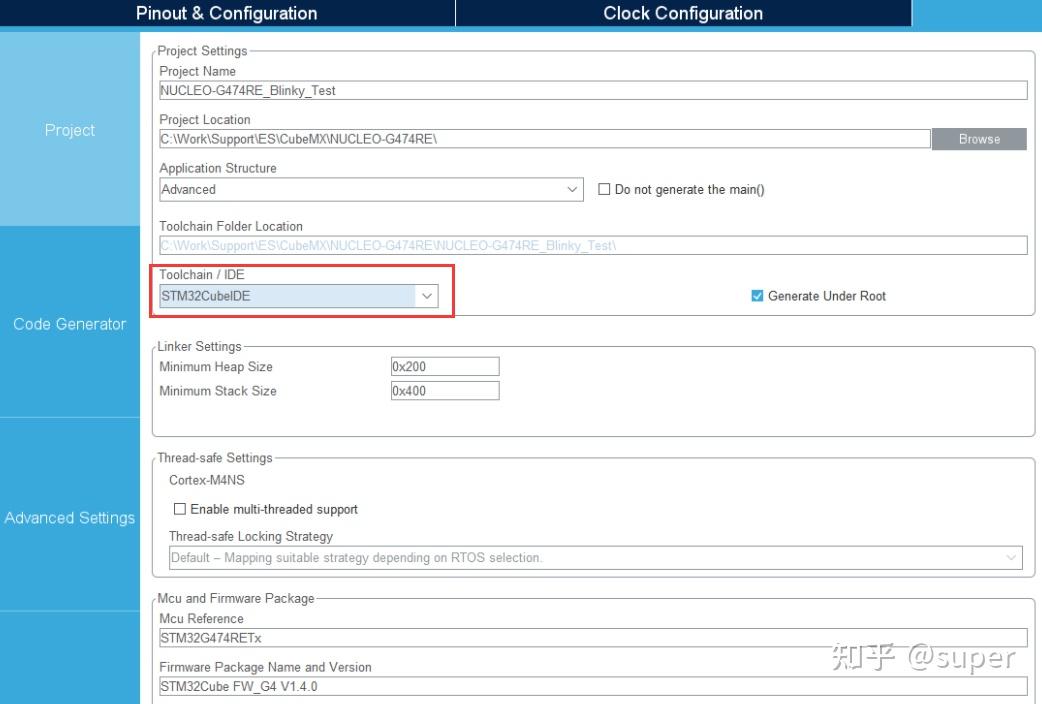Open the Advanced Settings section
This screenshot has height=704, width=1042.
[69, 517]
